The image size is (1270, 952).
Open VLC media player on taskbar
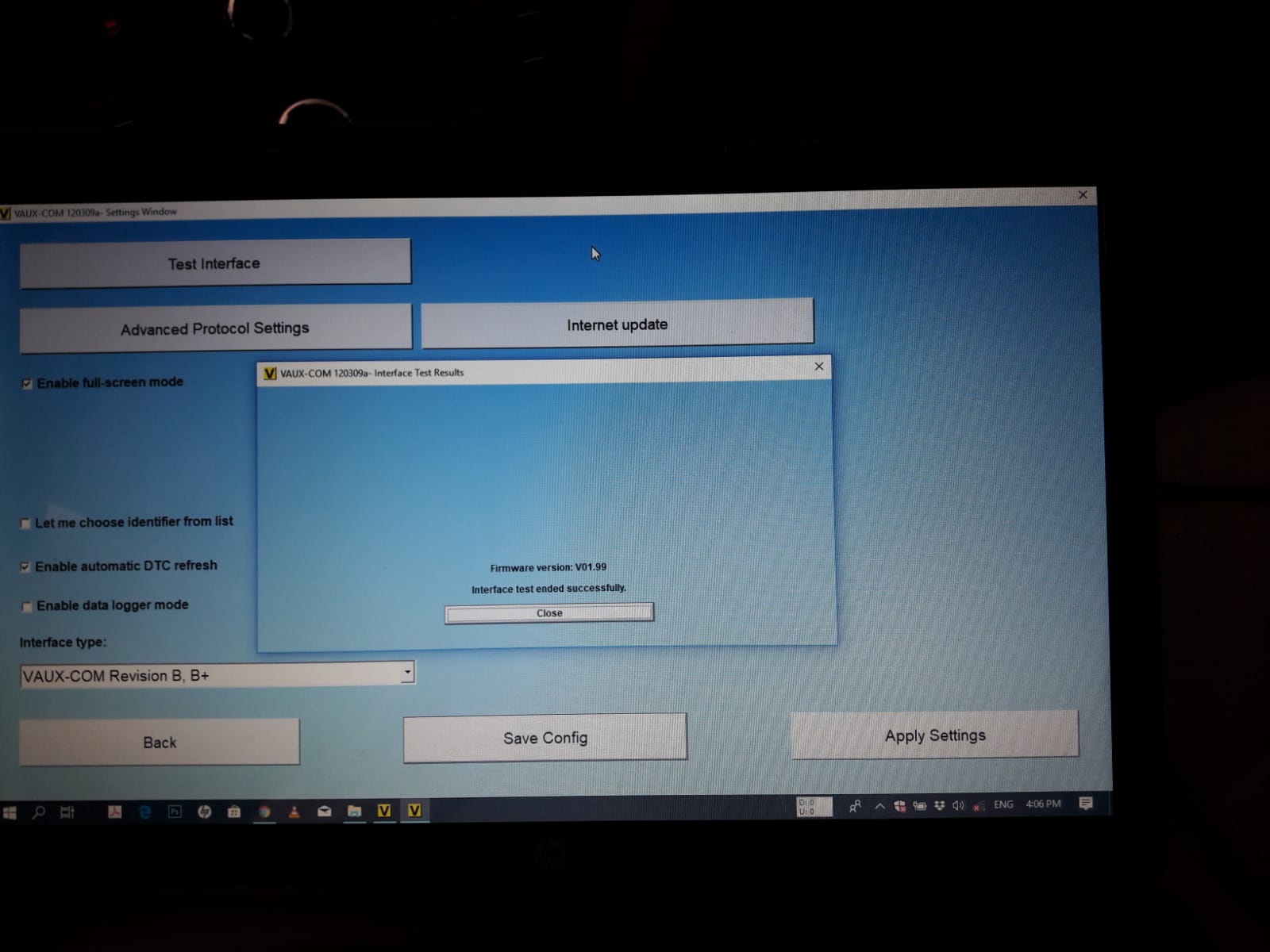click(x=294, y=811)
